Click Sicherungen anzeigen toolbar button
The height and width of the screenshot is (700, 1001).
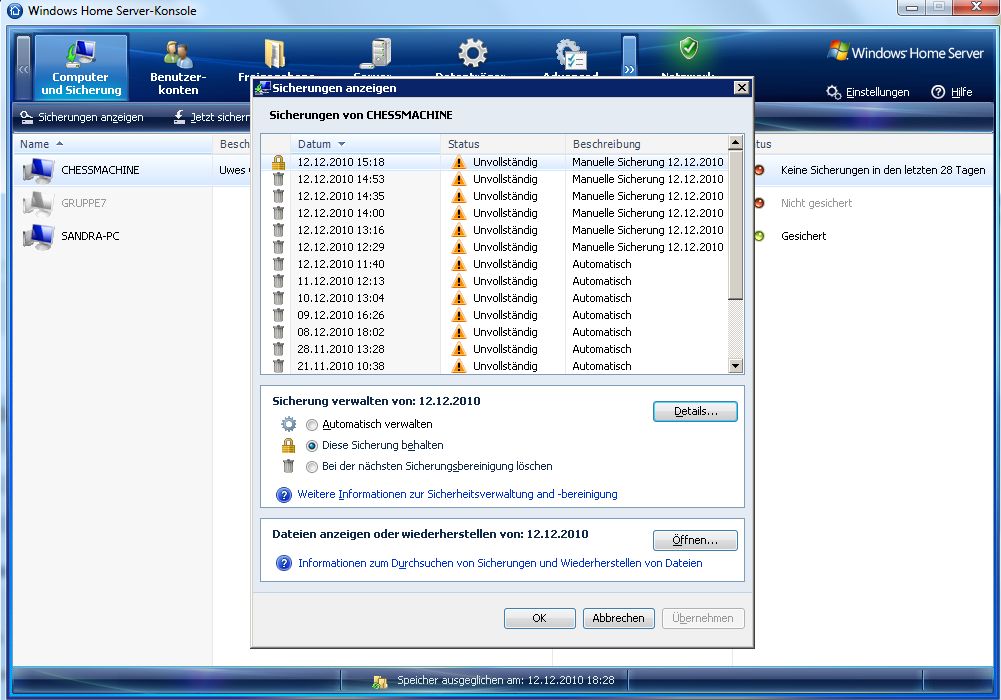tap(82, 117)
